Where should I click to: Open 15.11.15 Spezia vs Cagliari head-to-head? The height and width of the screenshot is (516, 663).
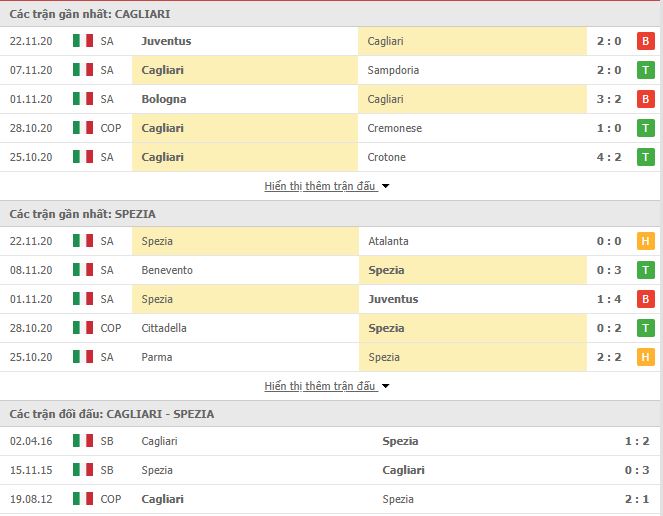point(330,470)
